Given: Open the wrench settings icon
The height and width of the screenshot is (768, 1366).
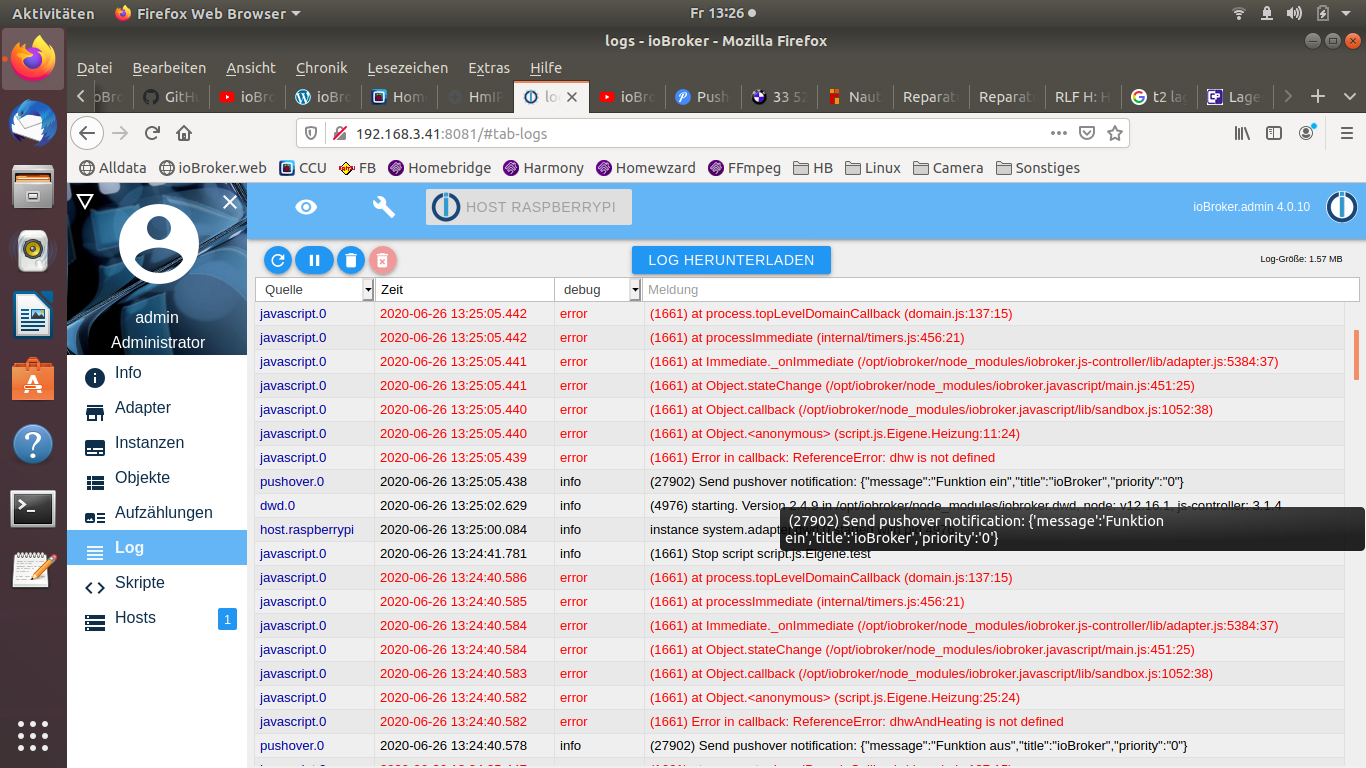Looking at the screenshot, I should [x=383, y=207].
